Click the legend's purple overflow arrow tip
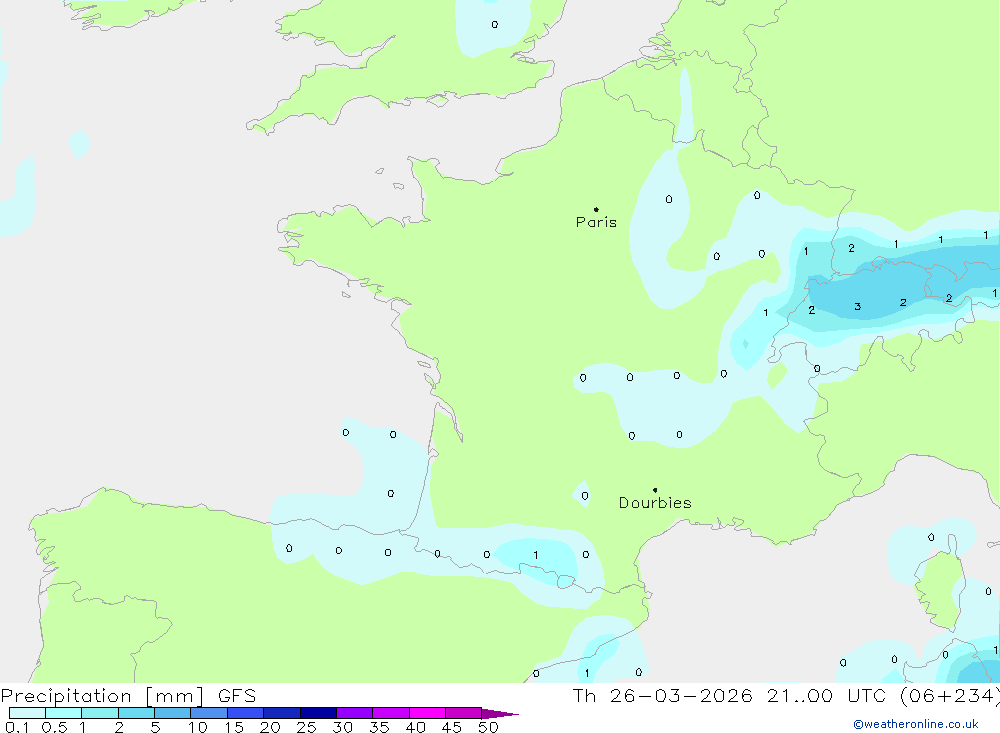Viewport: 1000px width, 733px height. click(x=500, y=713)
